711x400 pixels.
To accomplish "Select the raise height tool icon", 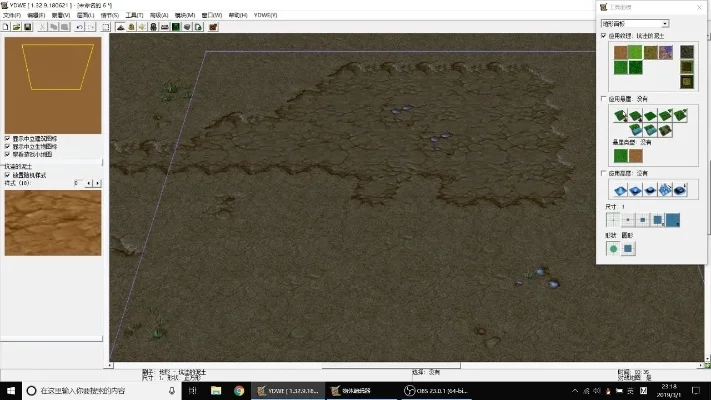I will (x=620, y=190).
